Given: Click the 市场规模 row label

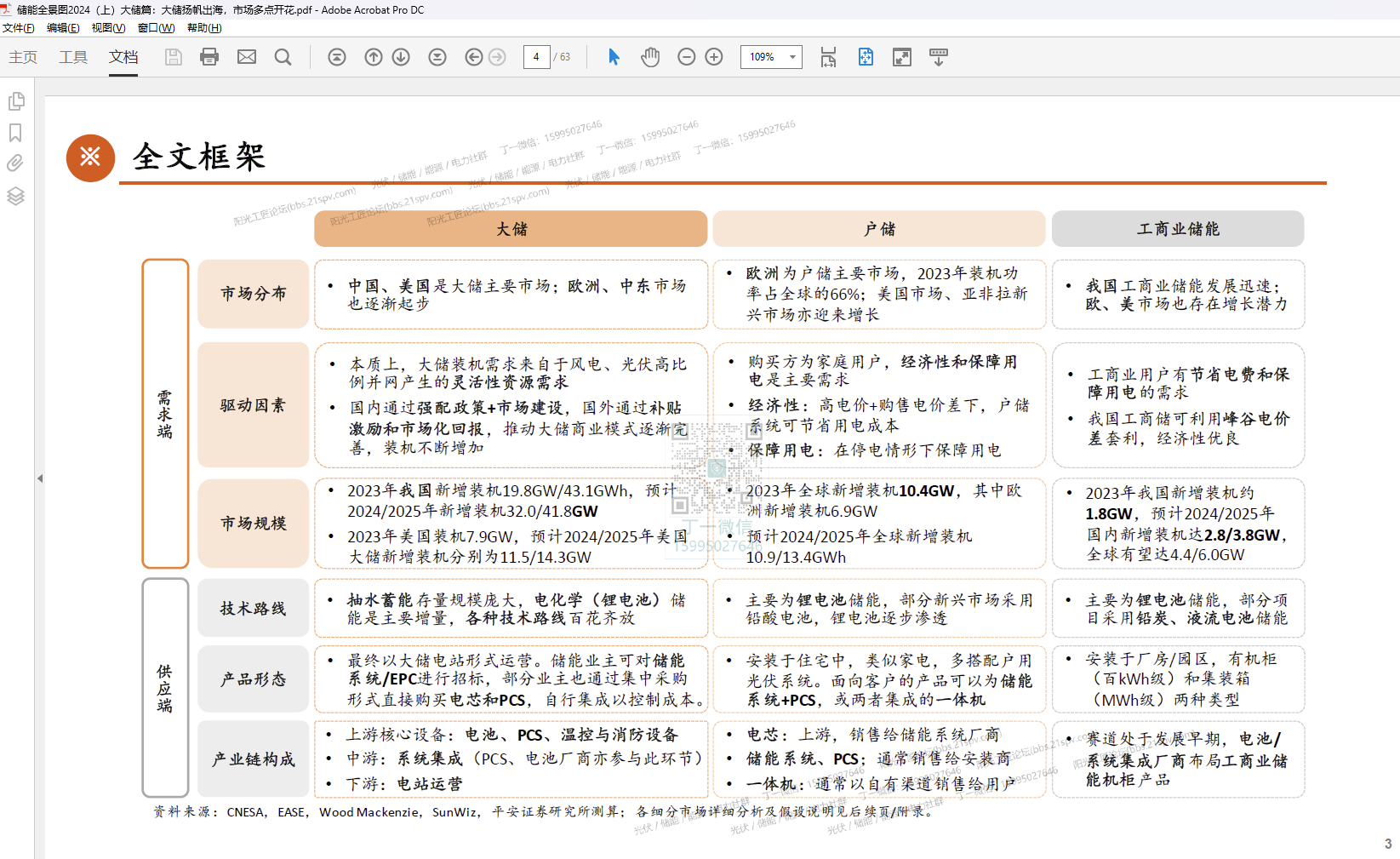Looking at the screenshot, I should (254, 524).
